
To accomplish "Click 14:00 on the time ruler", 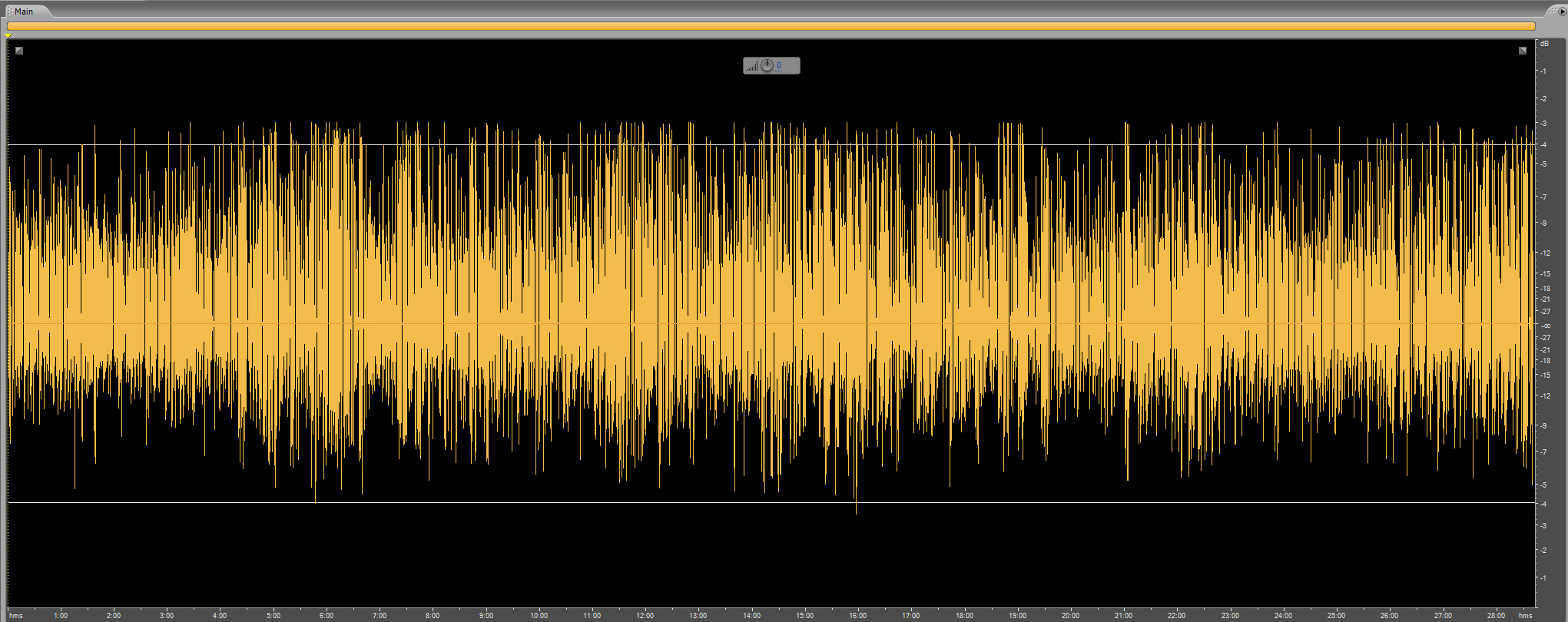I will (751, 615).
